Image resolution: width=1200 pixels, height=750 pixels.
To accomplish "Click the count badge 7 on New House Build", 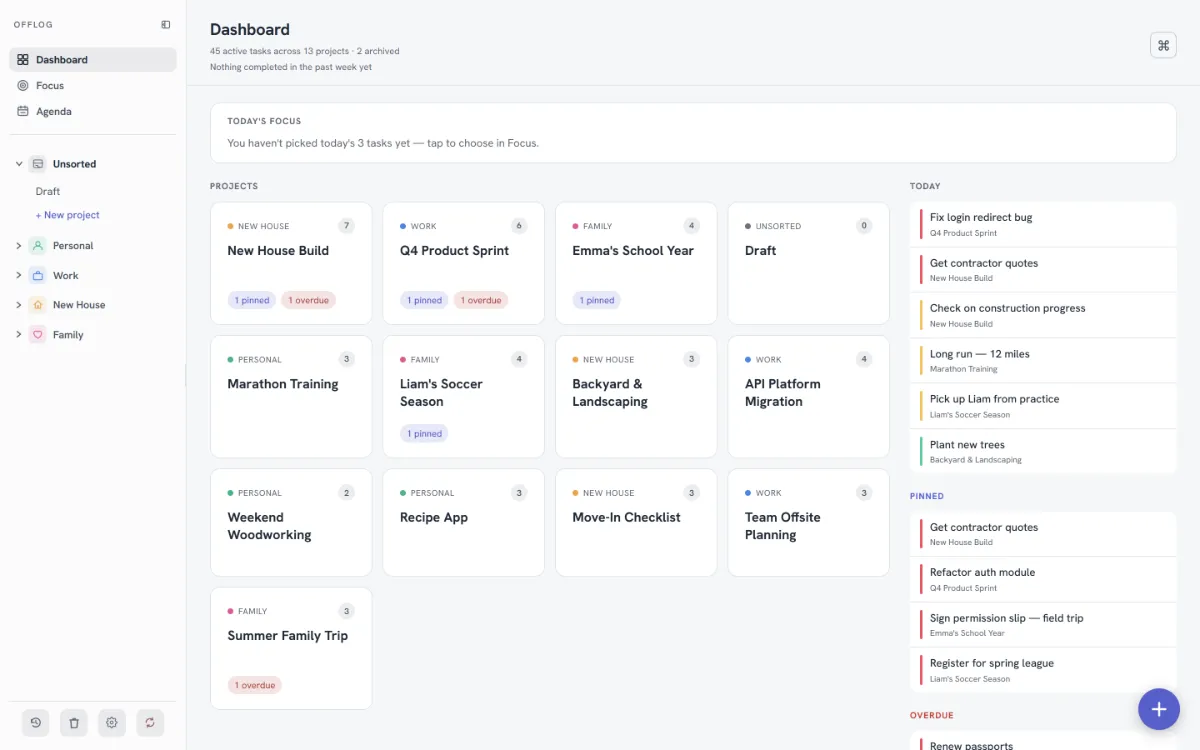I will coord(346,226).
